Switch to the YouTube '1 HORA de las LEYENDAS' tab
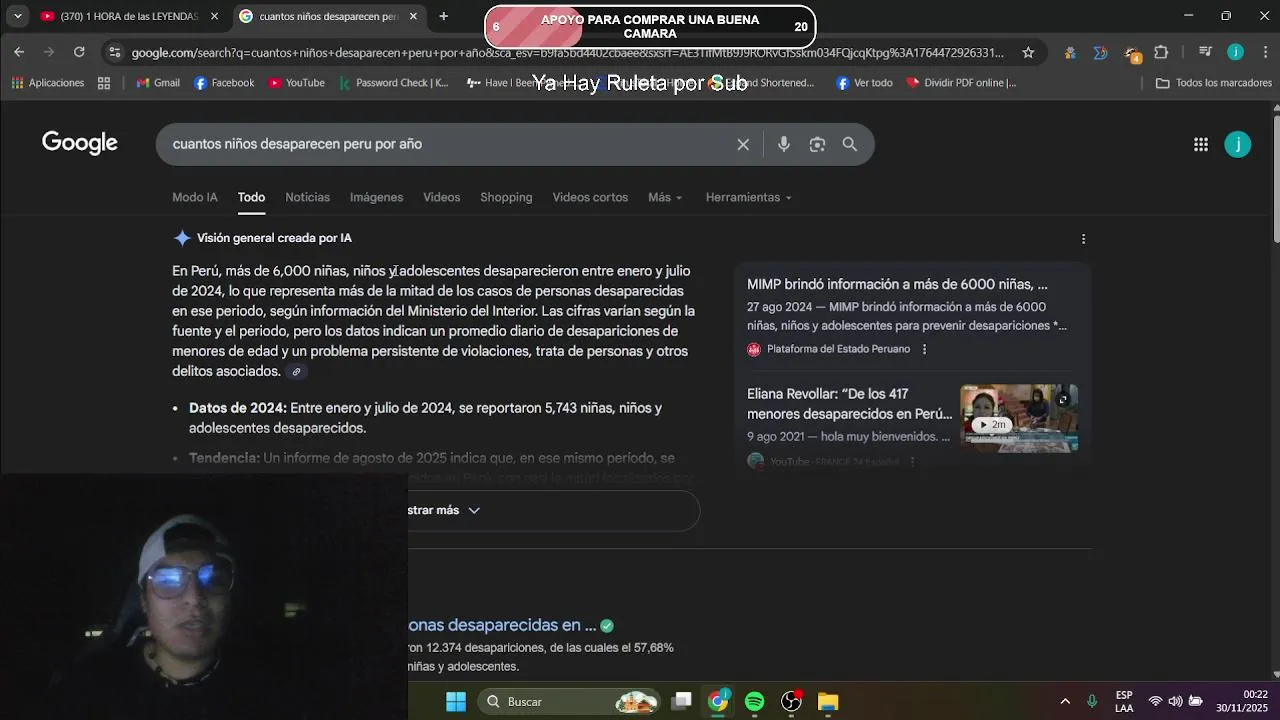The width and height of the screenshot is (1280, 720). pos(129,16)
